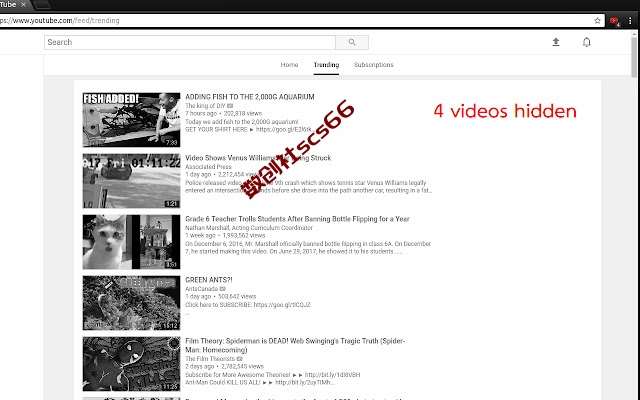
Task: Click the '2 days ago • 2,782,545 views' text
Action: click(x=224, y=367)
